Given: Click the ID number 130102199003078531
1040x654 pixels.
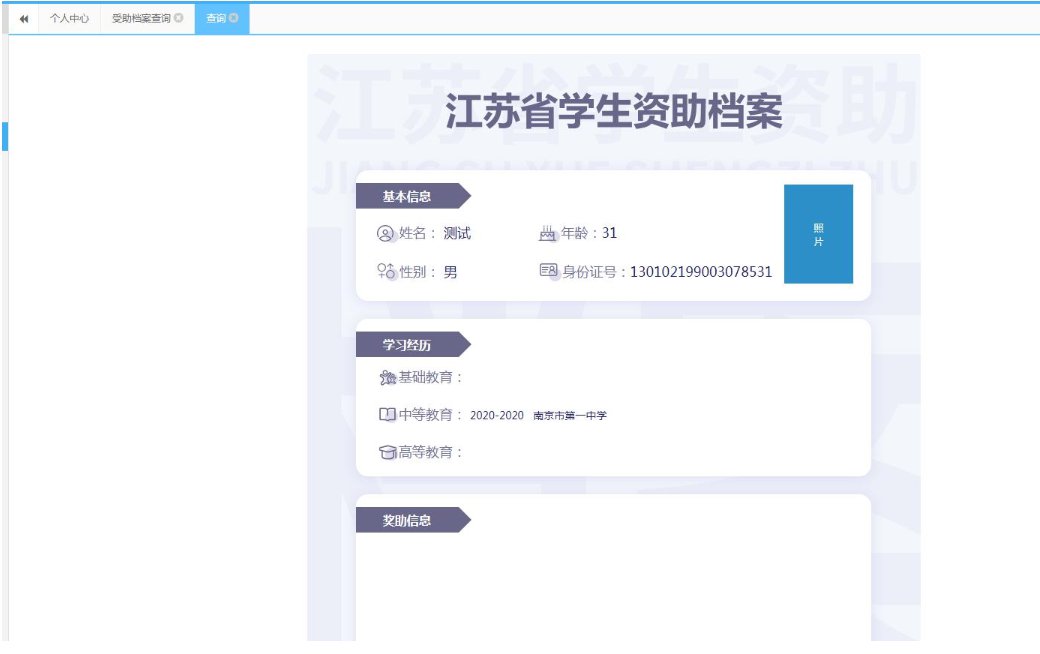Looking at the screenshot, I should pos(700,271).
